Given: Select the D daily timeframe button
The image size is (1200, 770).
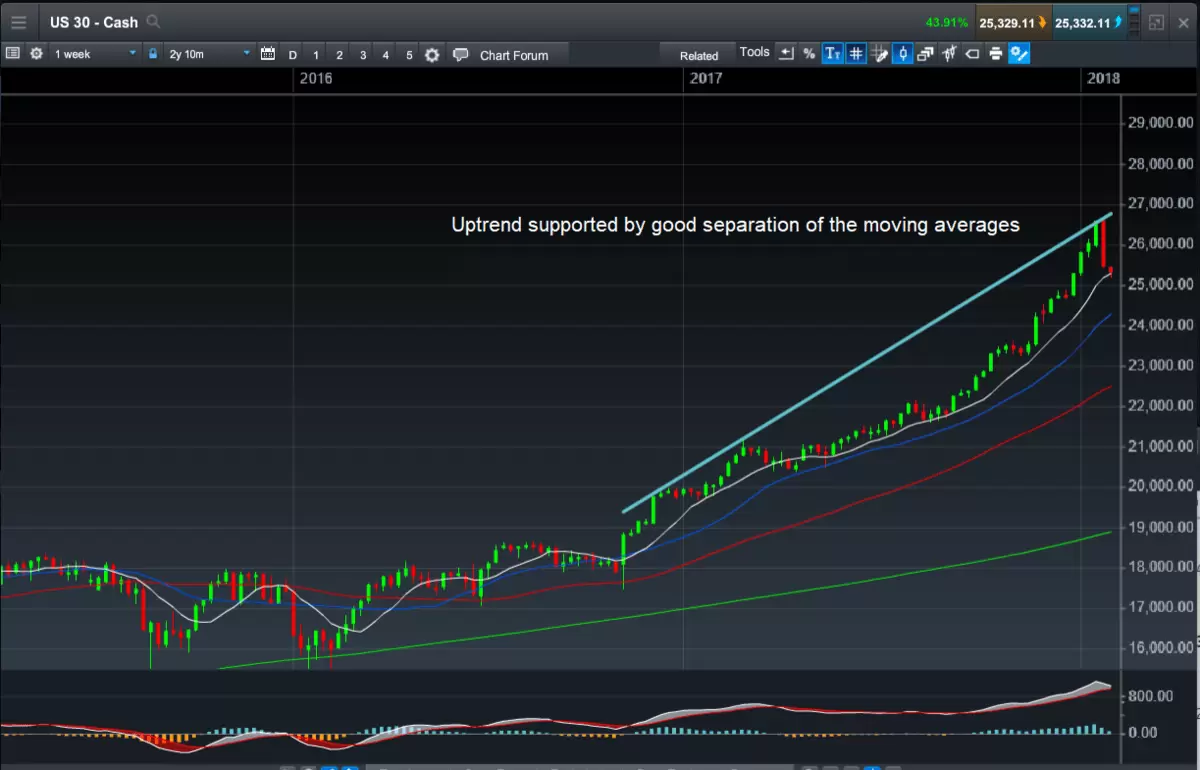Looking at the screenshot, I should 291,55.
